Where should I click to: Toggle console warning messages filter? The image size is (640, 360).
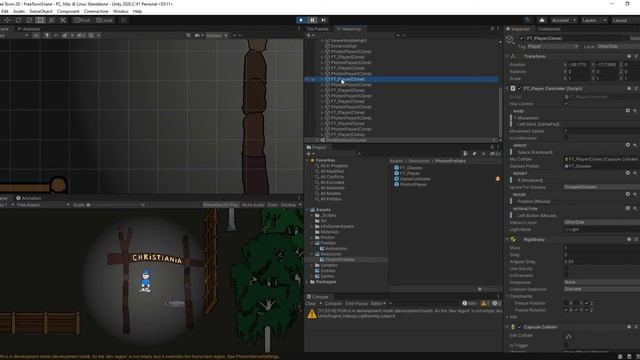(484, 303)
